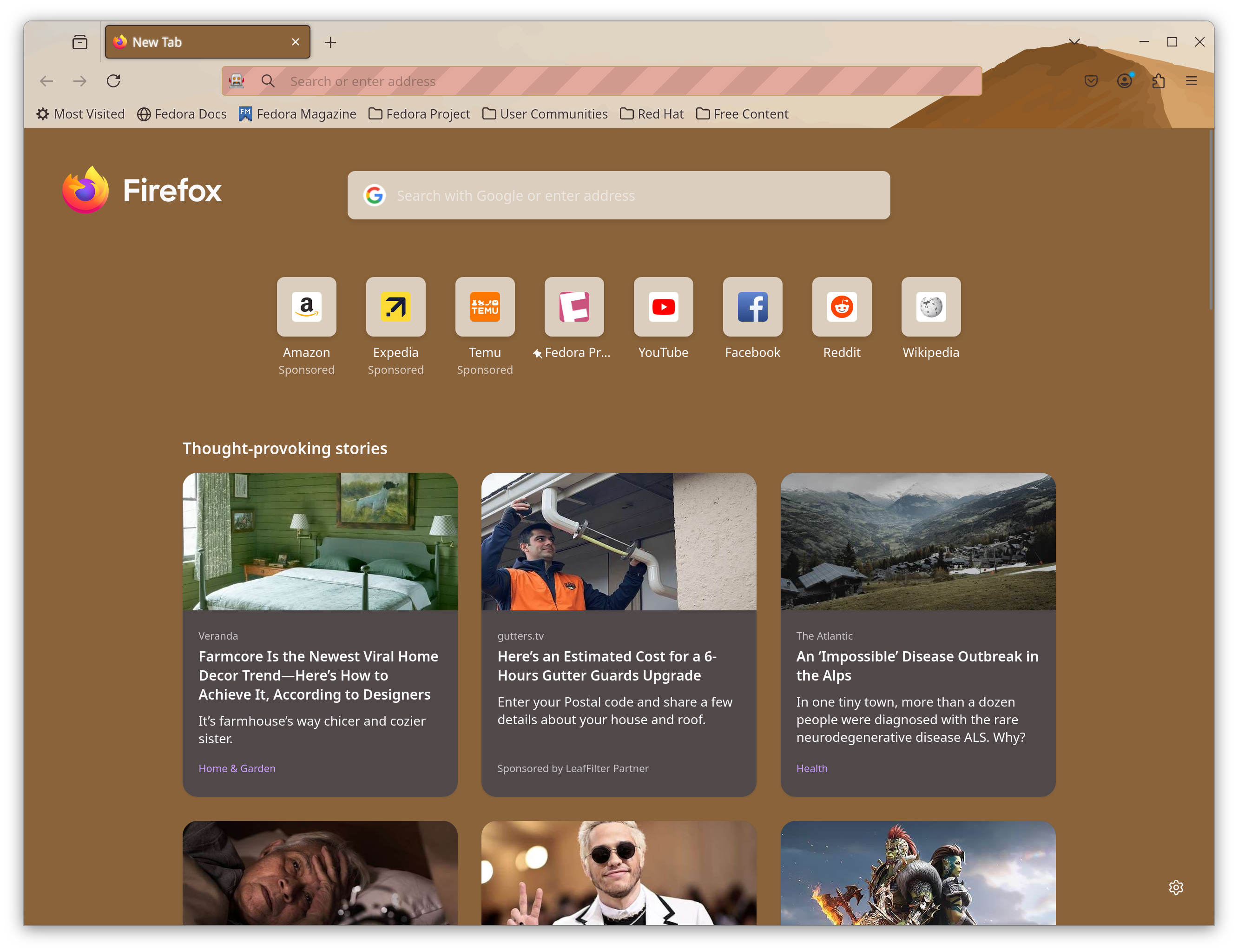Open the Alps village story image
This screenshot has height=952, width=1238.
pyautogui.click(x=918, y=542)
